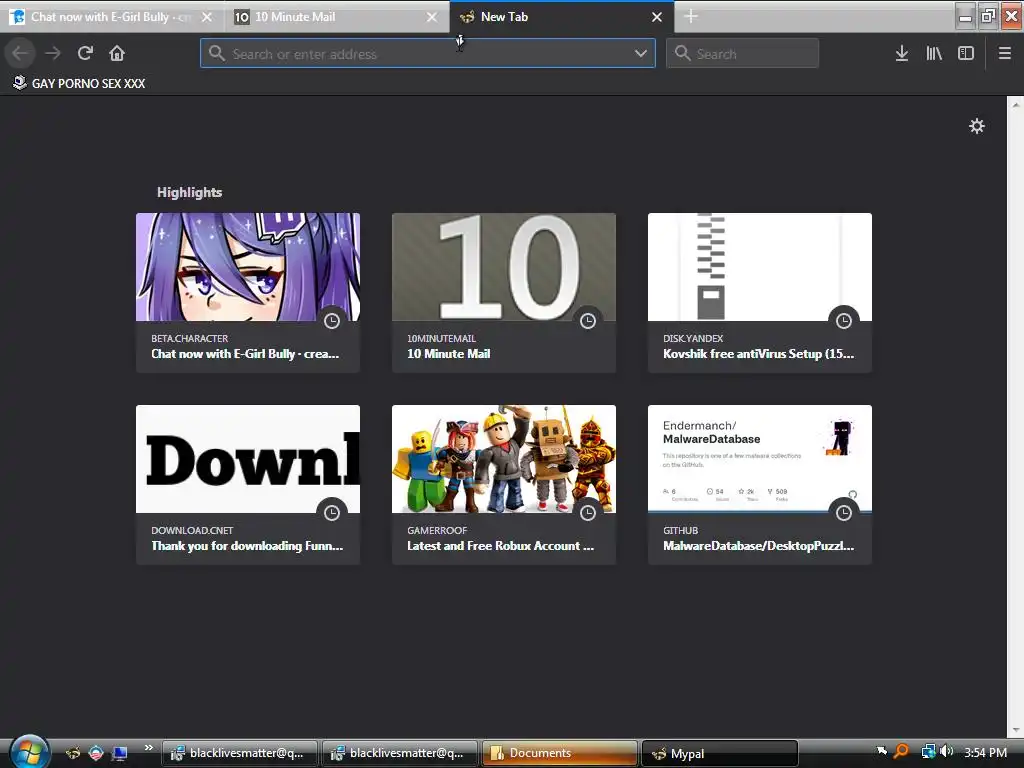
Task: Toggle the sidebar view icon
Action: pyautogui.click(x=966, y=53)
